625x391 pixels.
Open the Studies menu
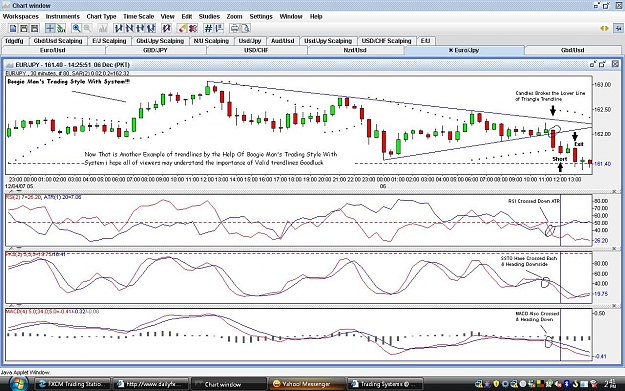point(209,16)
